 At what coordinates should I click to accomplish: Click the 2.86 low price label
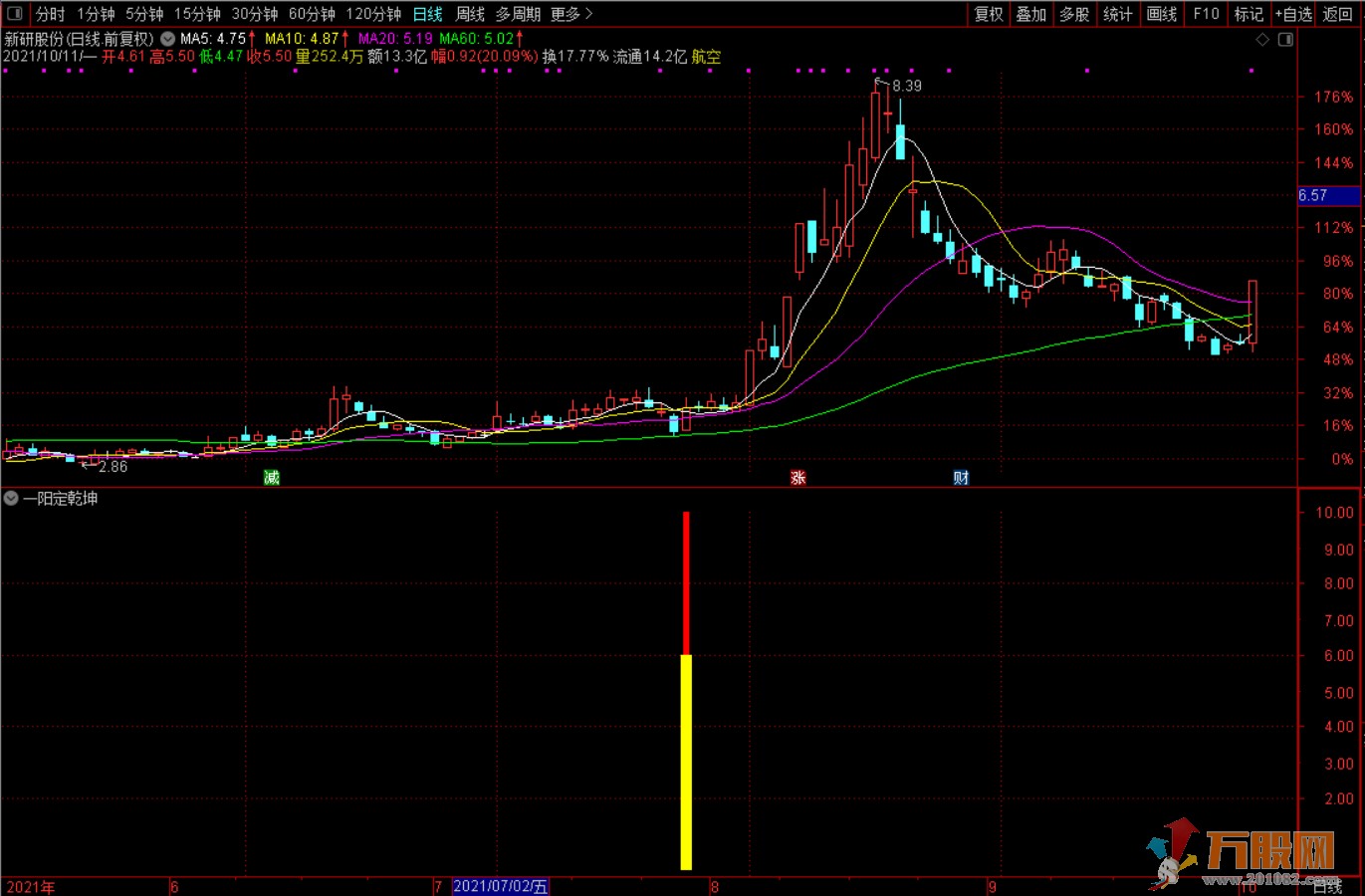click(113, 466)
